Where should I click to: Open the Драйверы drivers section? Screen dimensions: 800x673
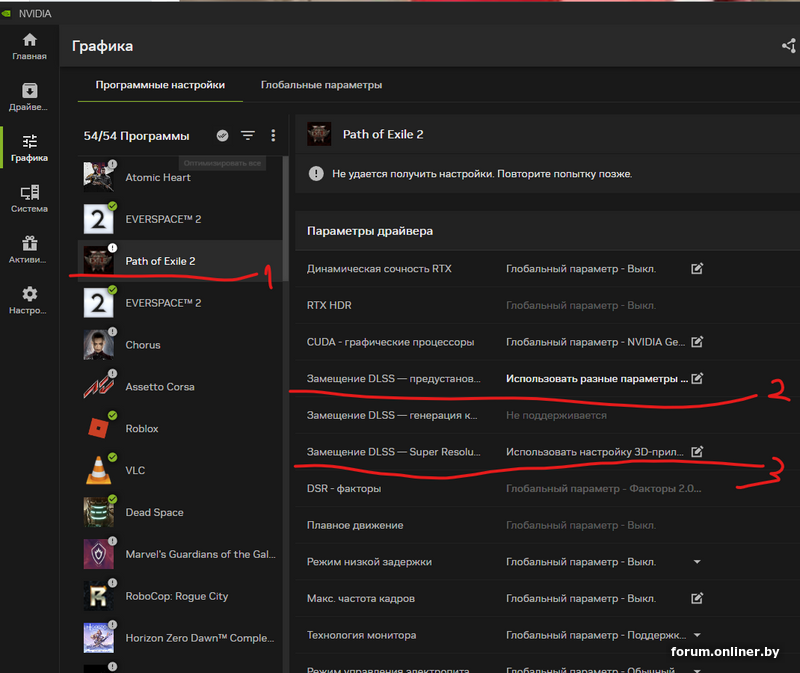coord(29,97)
